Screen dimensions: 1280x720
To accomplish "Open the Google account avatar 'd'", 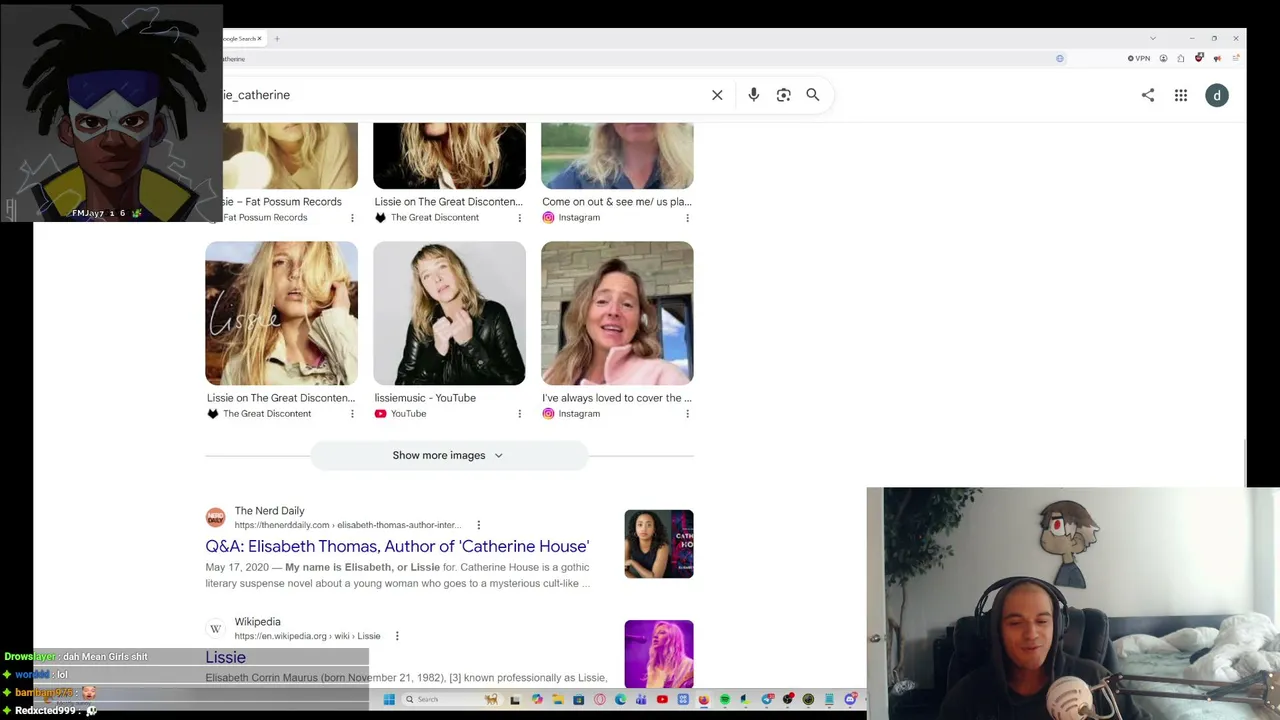I will click(x=1217, y=95).
